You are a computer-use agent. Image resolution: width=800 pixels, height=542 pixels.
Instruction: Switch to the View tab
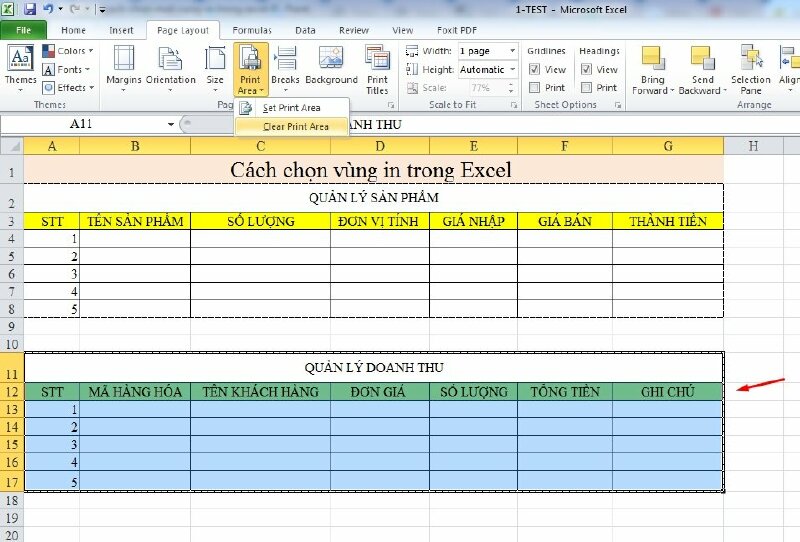[403, 30]
